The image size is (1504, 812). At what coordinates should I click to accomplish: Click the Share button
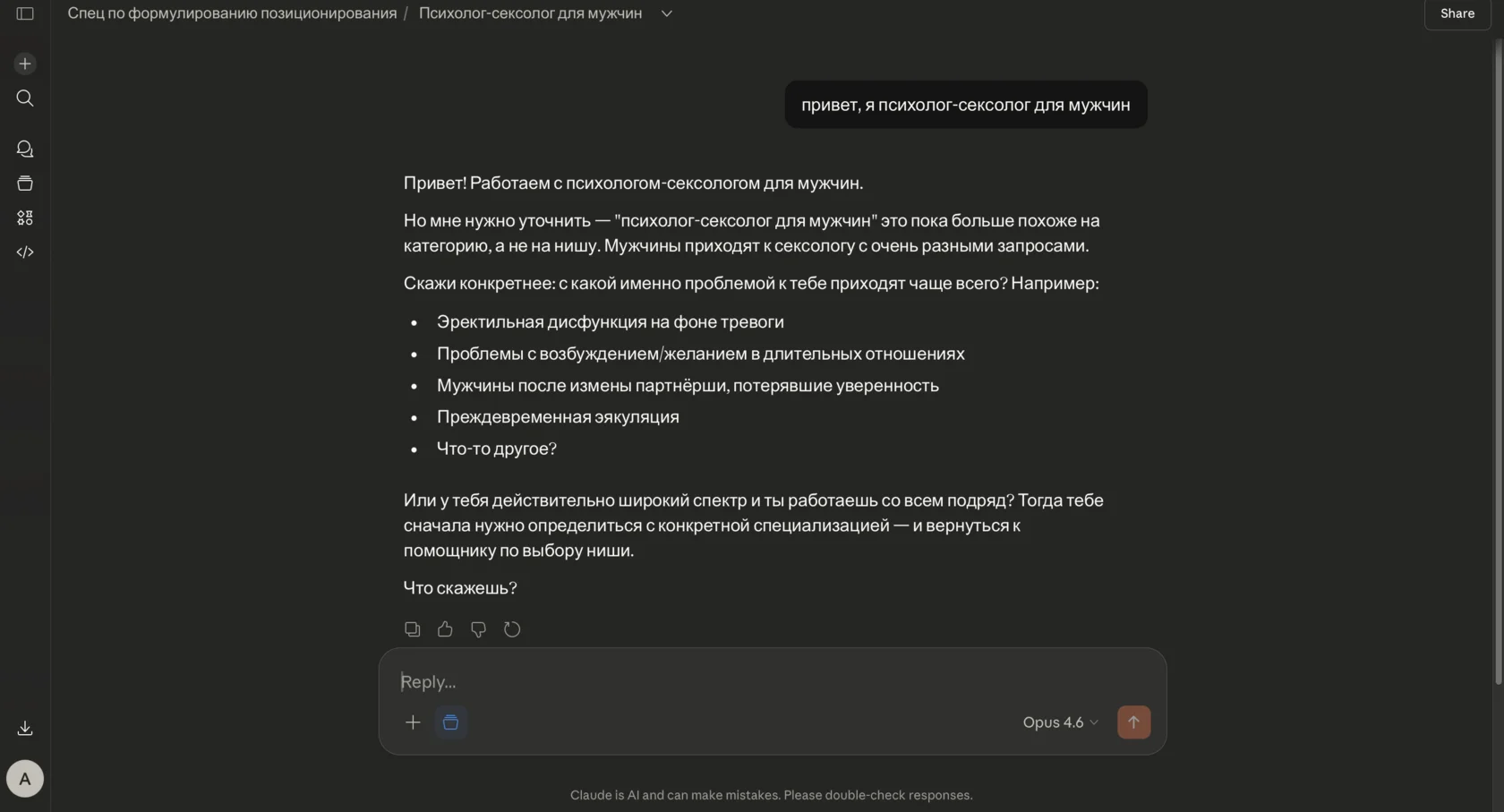1456,13
